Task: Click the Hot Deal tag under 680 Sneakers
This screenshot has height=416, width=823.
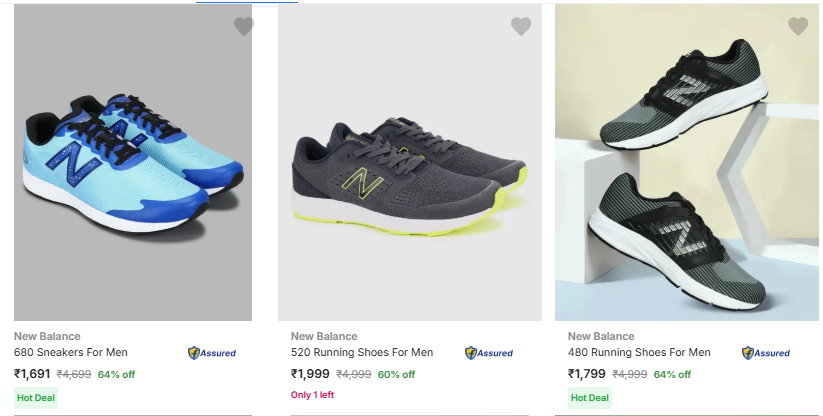Action: click(35, 398)
